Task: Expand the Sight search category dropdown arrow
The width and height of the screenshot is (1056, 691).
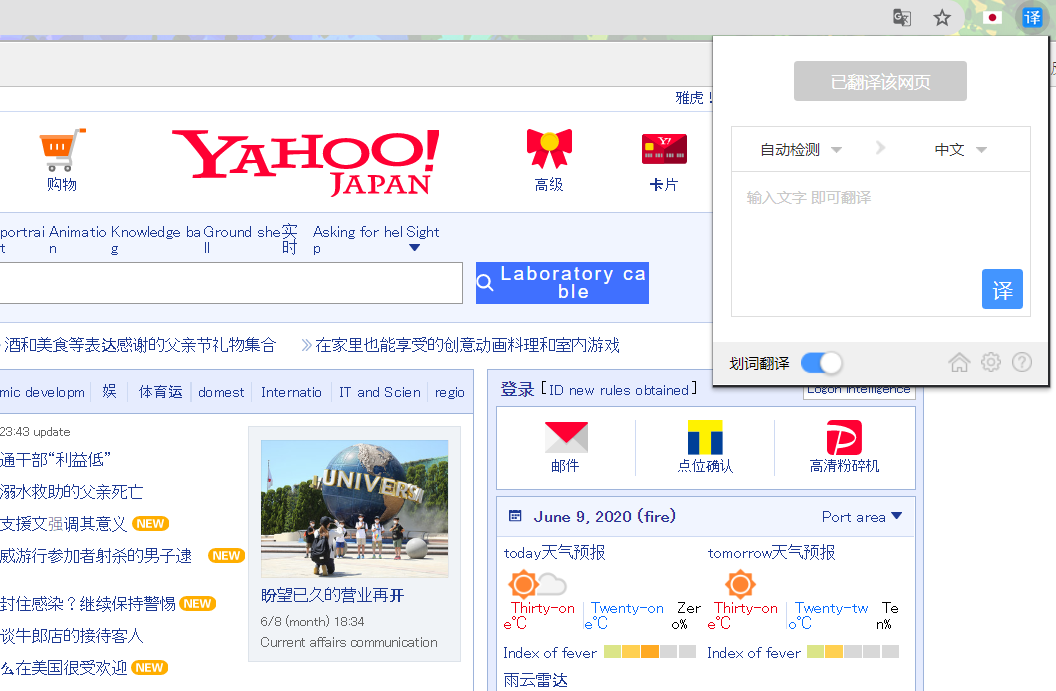Action: pyautogui.click(x=415, y=248)
